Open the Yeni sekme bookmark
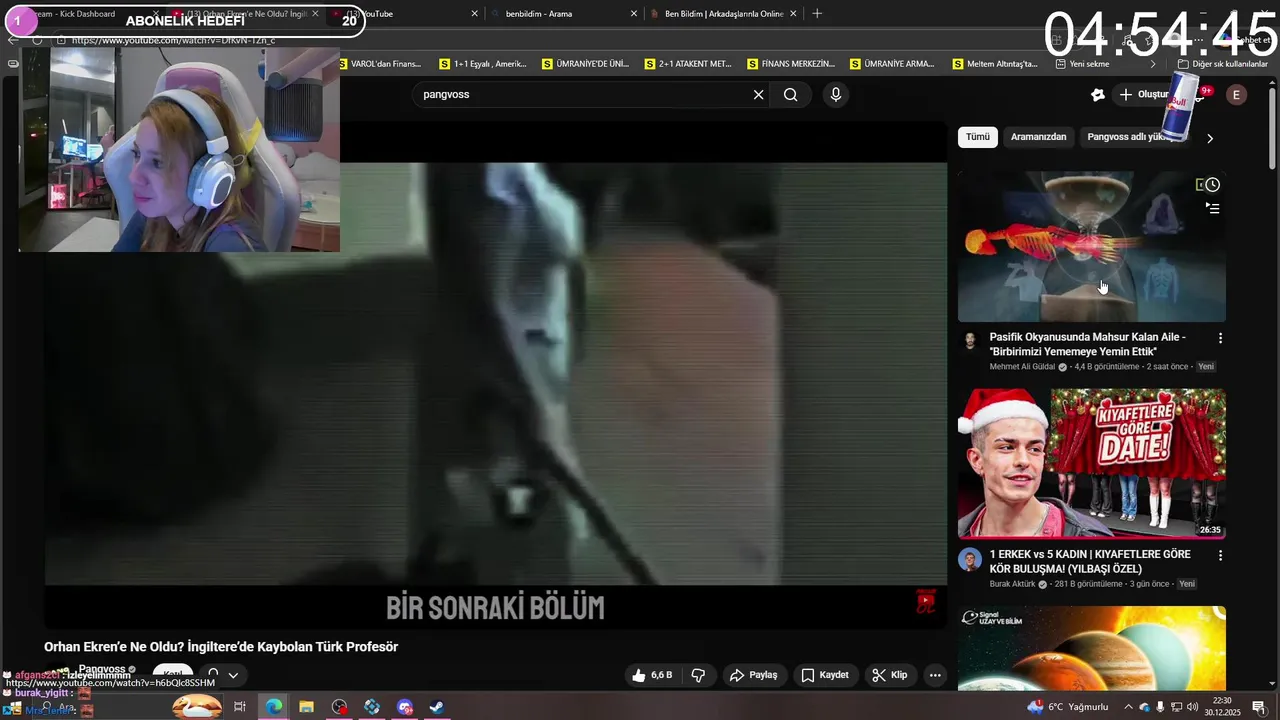The width and height of the screenshot is (1280, 720). pos(1082,64)
